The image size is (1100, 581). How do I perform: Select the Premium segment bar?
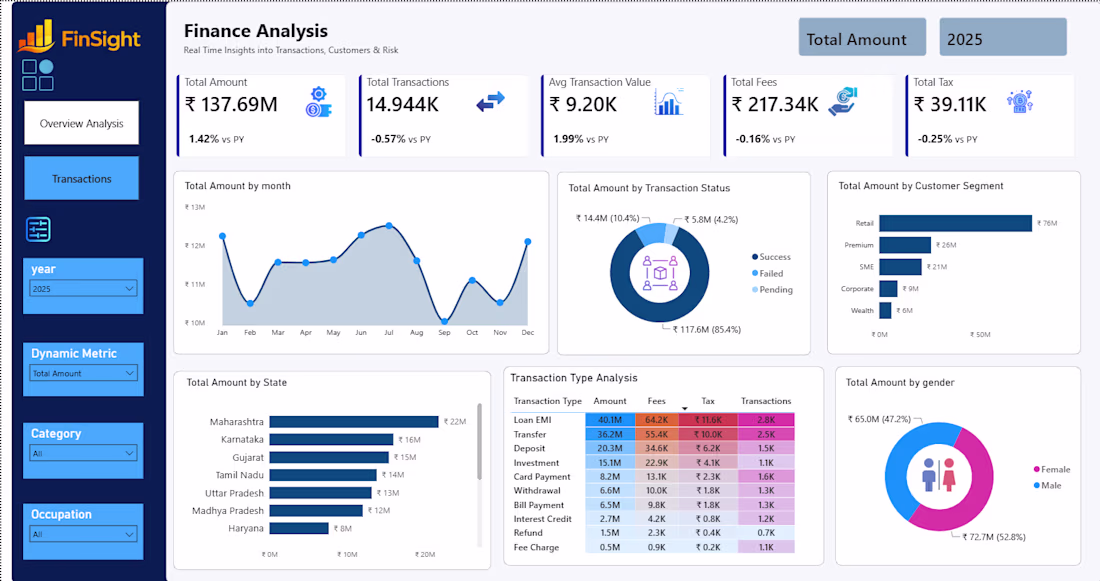pyautogui.click(x=905, y=245)
